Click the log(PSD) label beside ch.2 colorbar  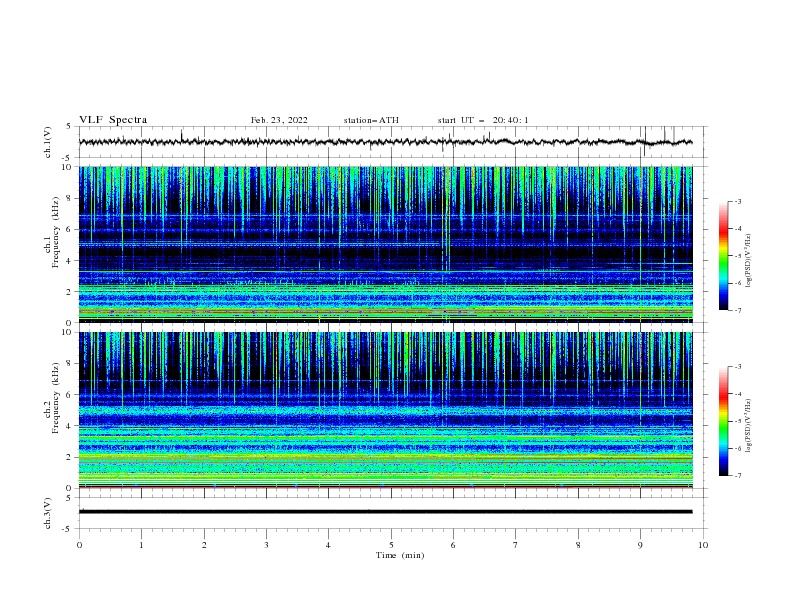(750, 425)
